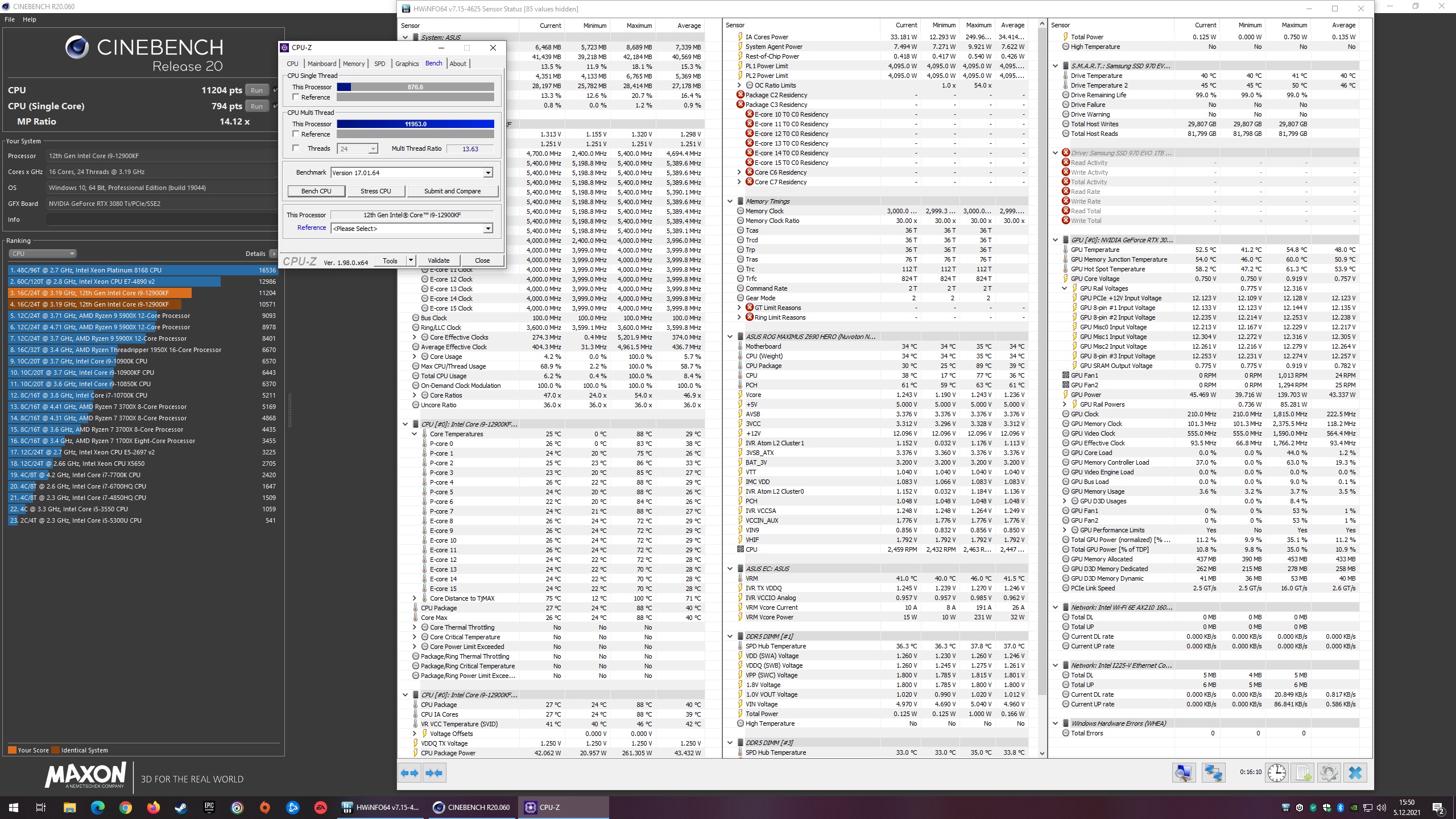Open Cinebench Help menu
The width and height of the screenshot is (1456, 819).
coord(30,19)
